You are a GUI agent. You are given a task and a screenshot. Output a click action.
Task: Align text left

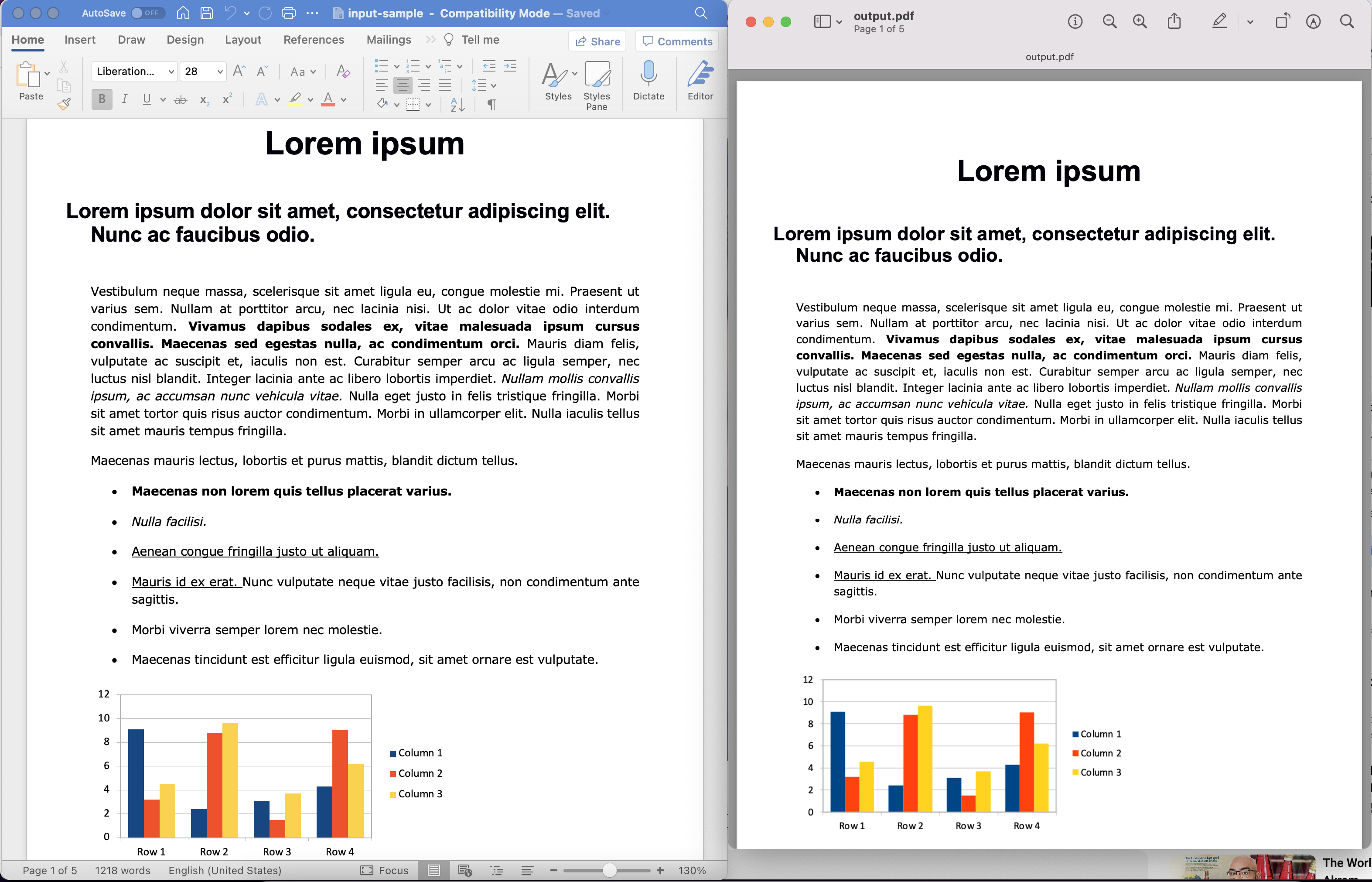[x=381, y=85]
